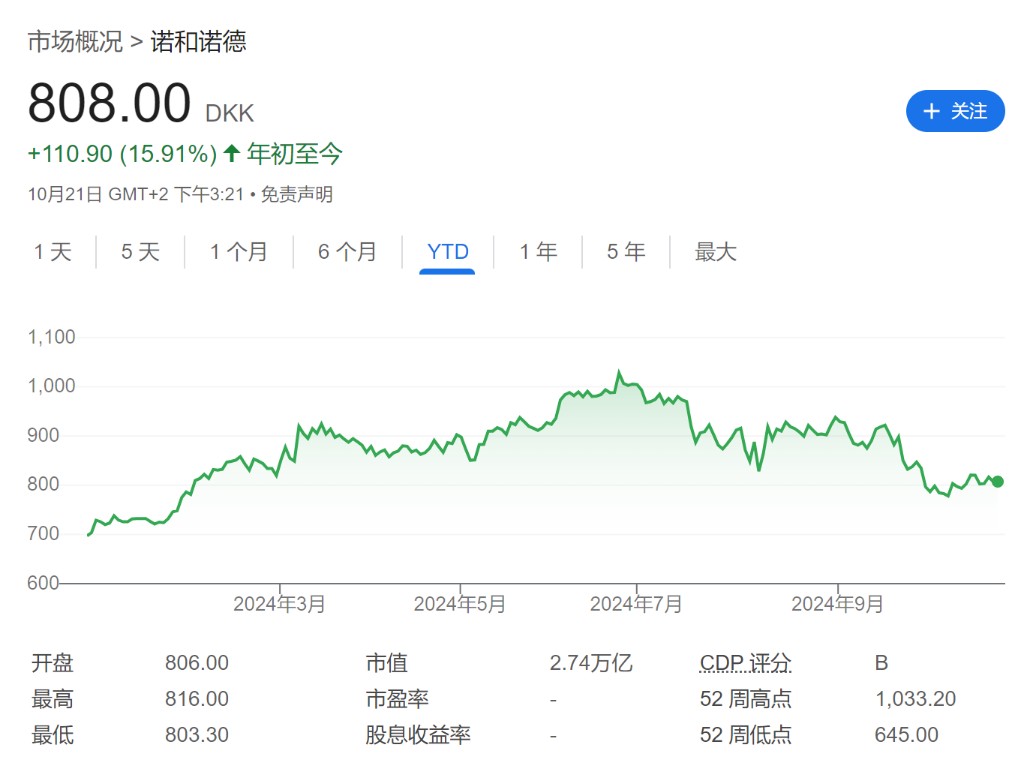Click the 1,100 y-axis label

click(52, 337)
